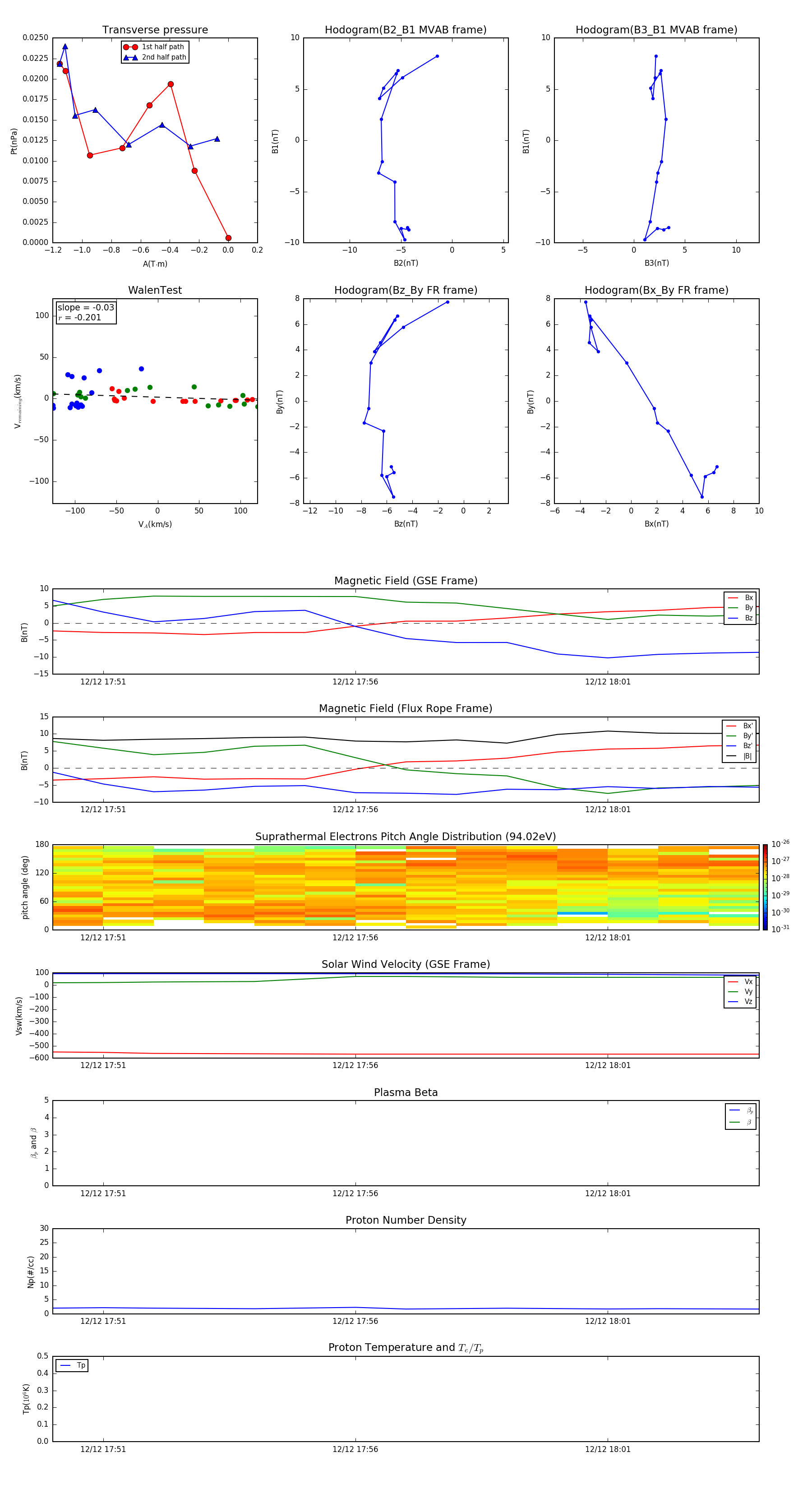Click the '2nd half path' legend entry
Screen dimensions: 812x1489
click(155, 57)
